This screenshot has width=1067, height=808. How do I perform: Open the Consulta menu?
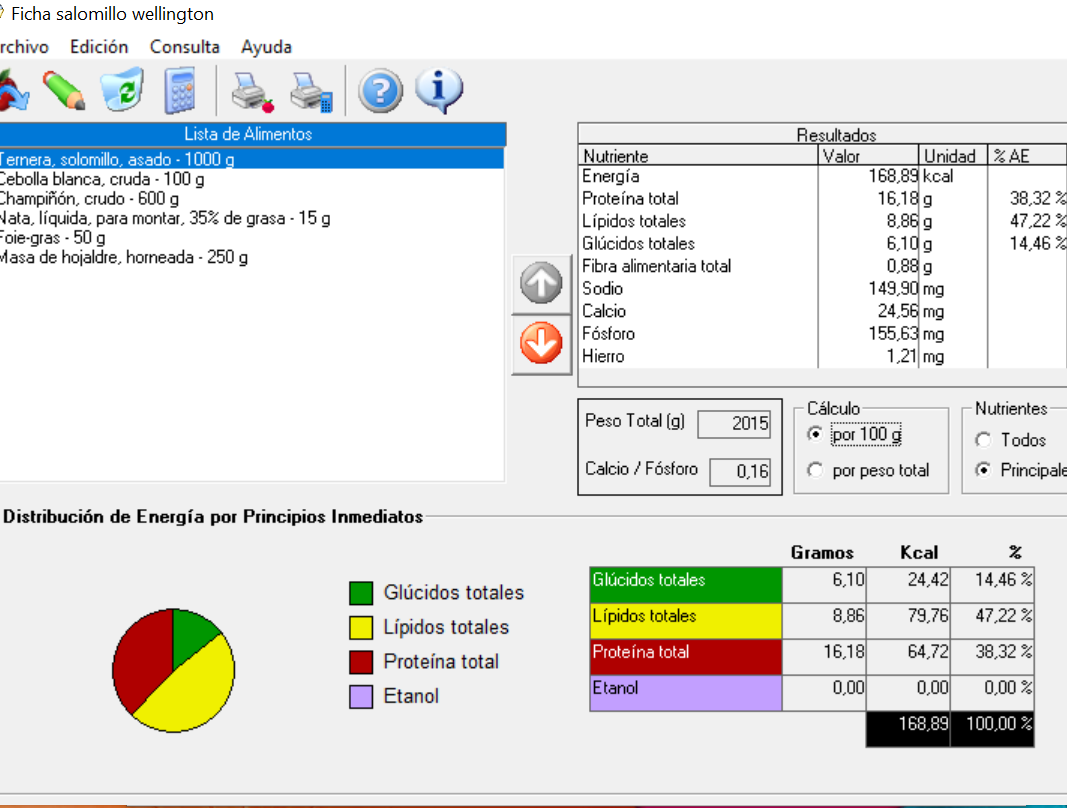click(184, 47)
